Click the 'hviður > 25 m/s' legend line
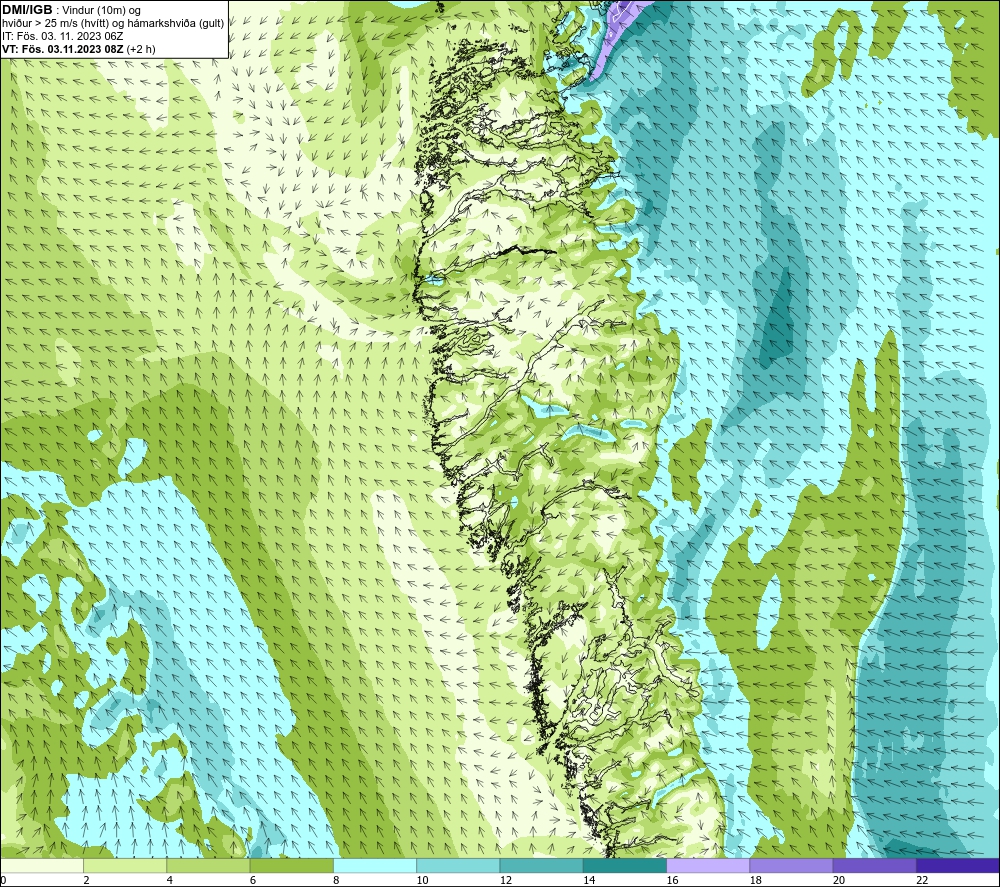Screen dimensions: 1000x887 tap(113, 24)
